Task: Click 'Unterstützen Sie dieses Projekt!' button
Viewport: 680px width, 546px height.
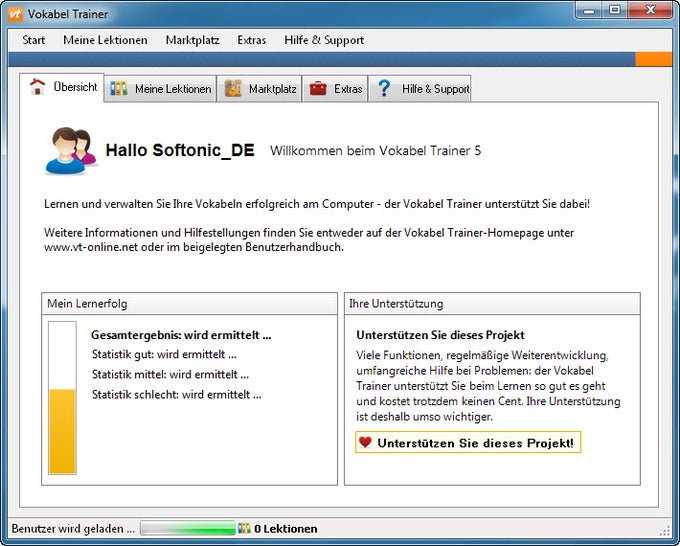Action: [x=468, y=442]
